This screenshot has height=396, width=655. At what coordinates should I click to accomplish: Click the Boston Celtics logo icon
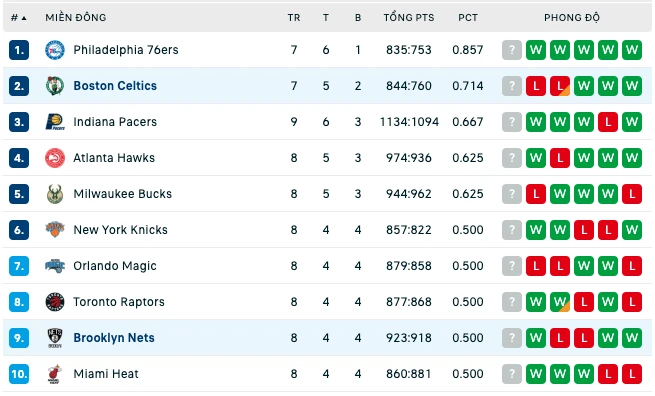tap(55, 86)
